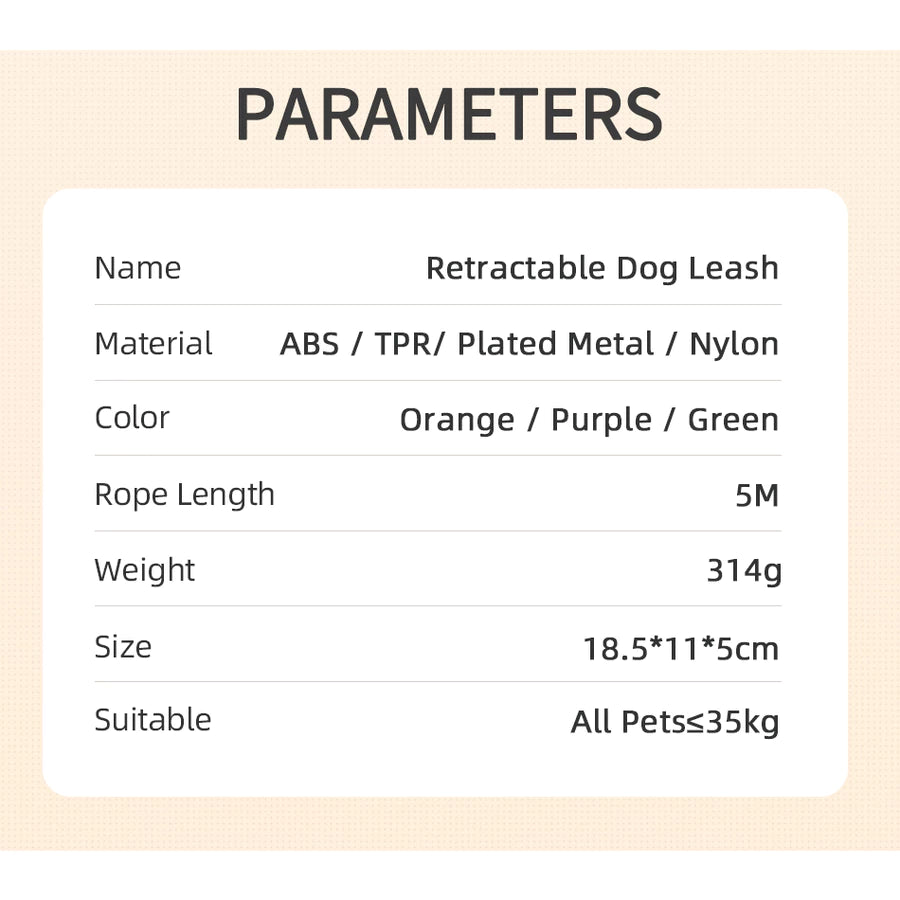Click the Size row label
The height and width of the screenshot is (900, 900).
[123, 646]
